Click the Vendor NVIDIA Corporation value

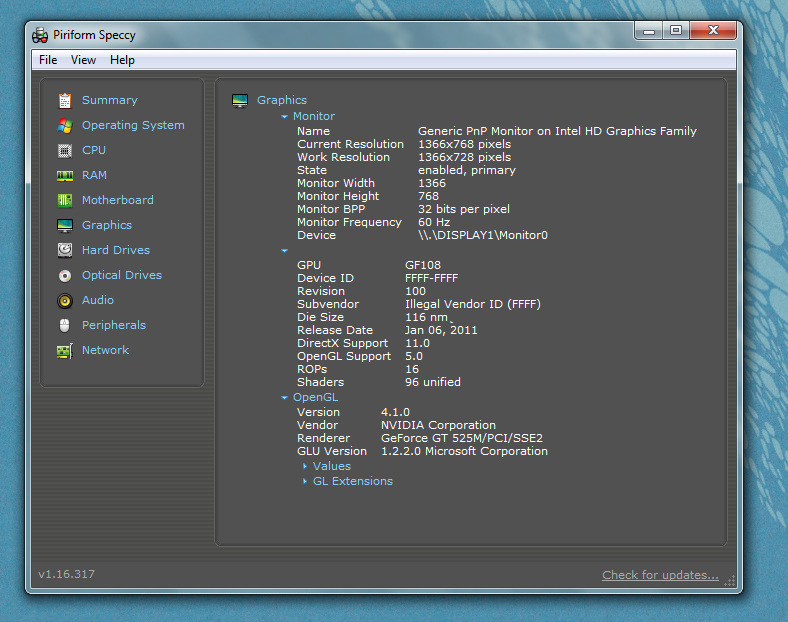click(x=438, y=426)
